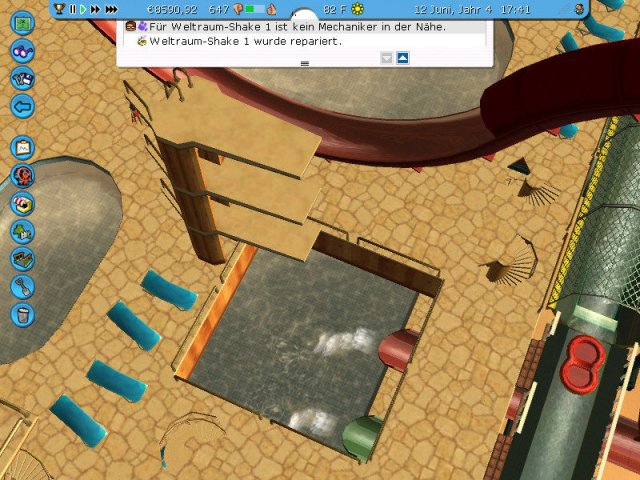Select the terrain shovel tool

pyautogui.click(x=22, y=287)
